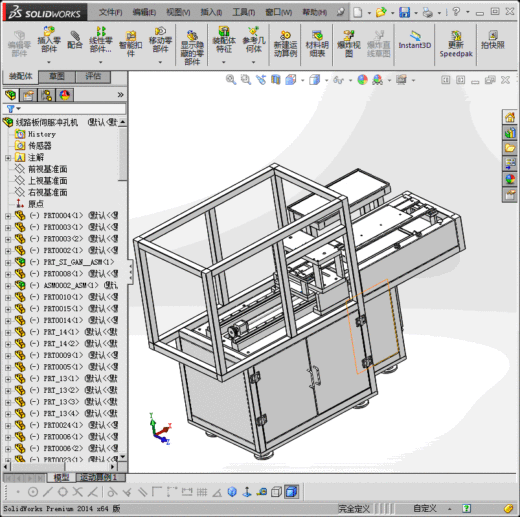Image resolution: width=520 pixels, height=517 pixels.
Task: Click the zoom to fit magnifier icon
Action: click(231, 80)
